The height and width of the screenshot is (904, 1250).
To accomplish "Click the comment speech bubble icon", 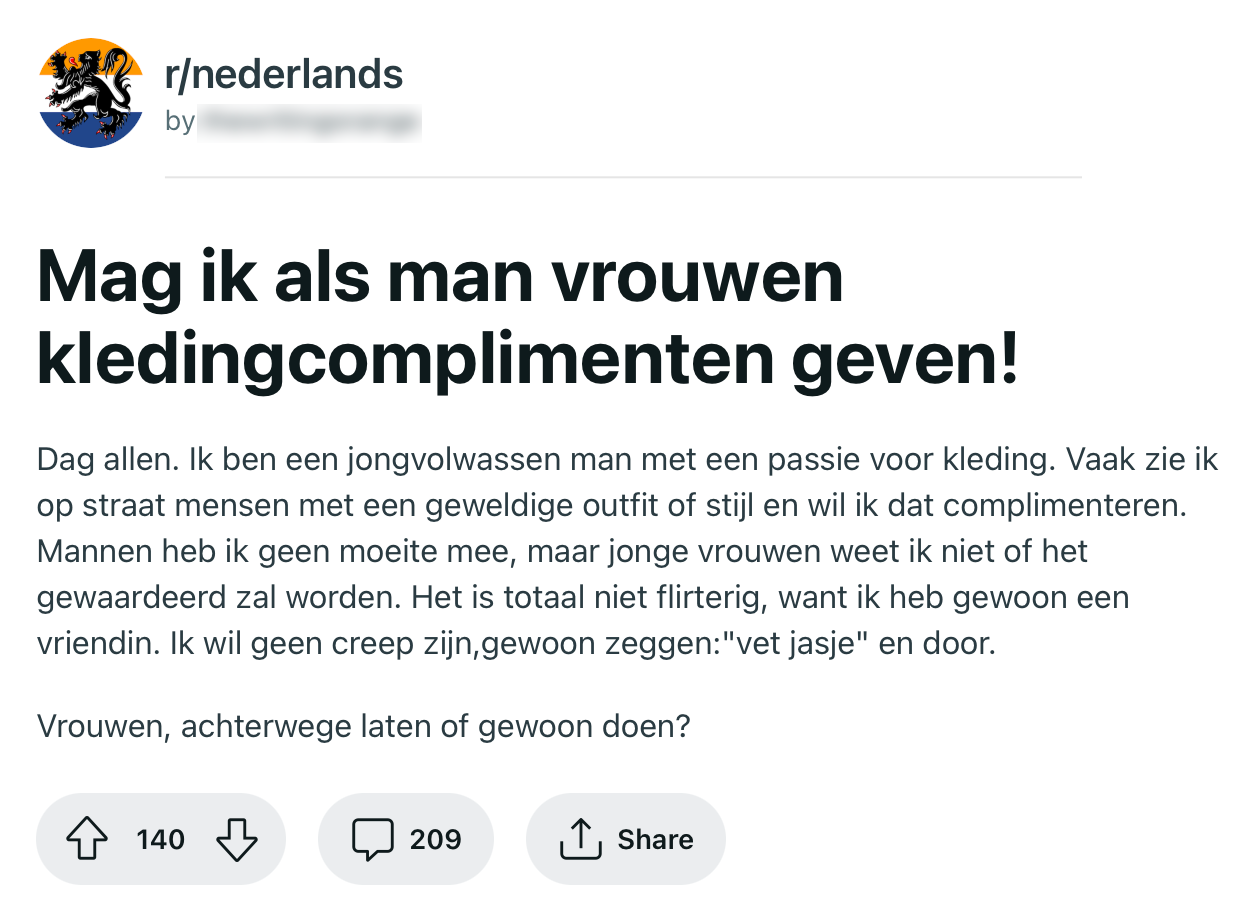I will (x=372, y=839).
